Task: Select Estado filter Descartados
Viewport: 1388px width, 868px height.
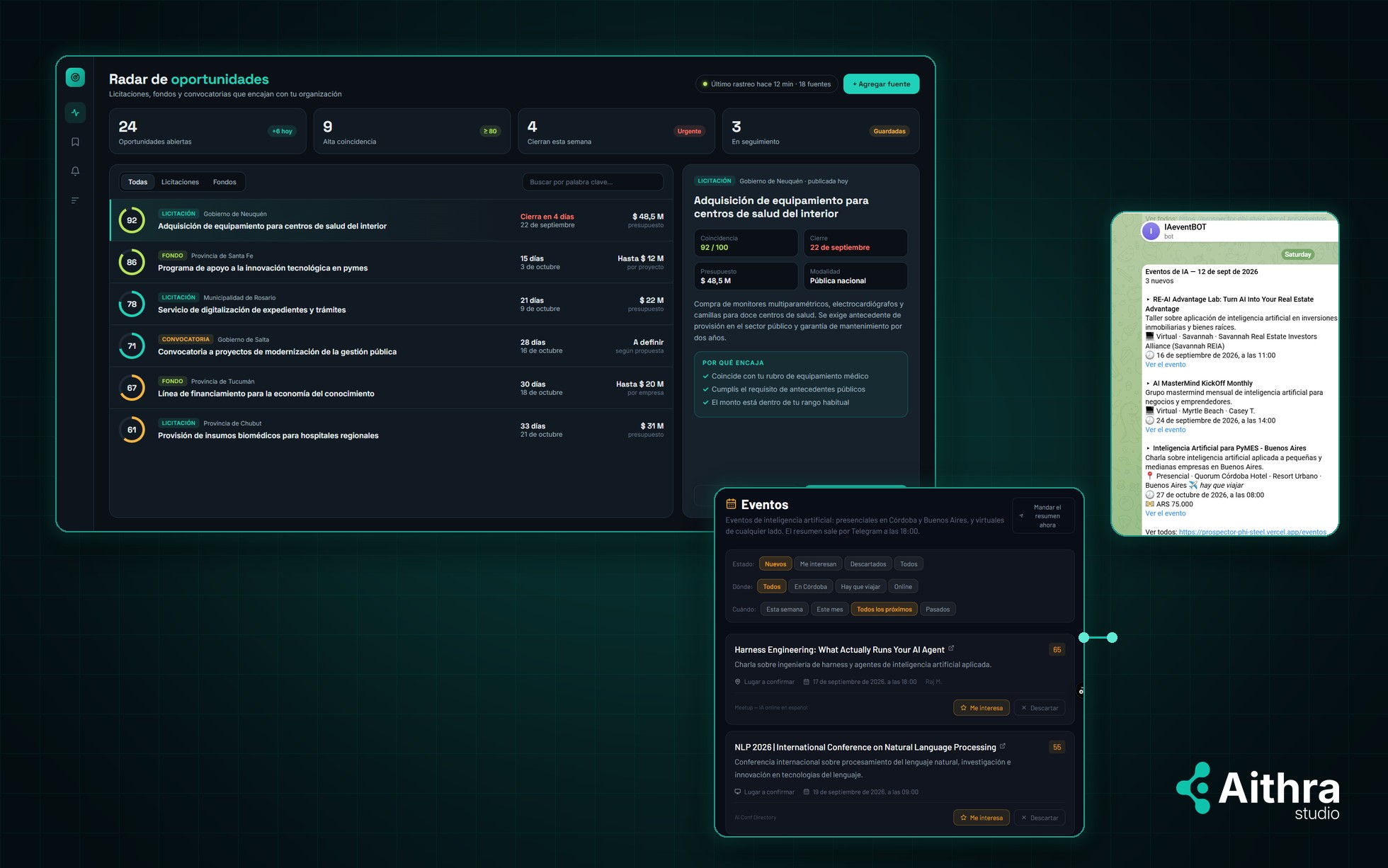Action: (868, 564)
